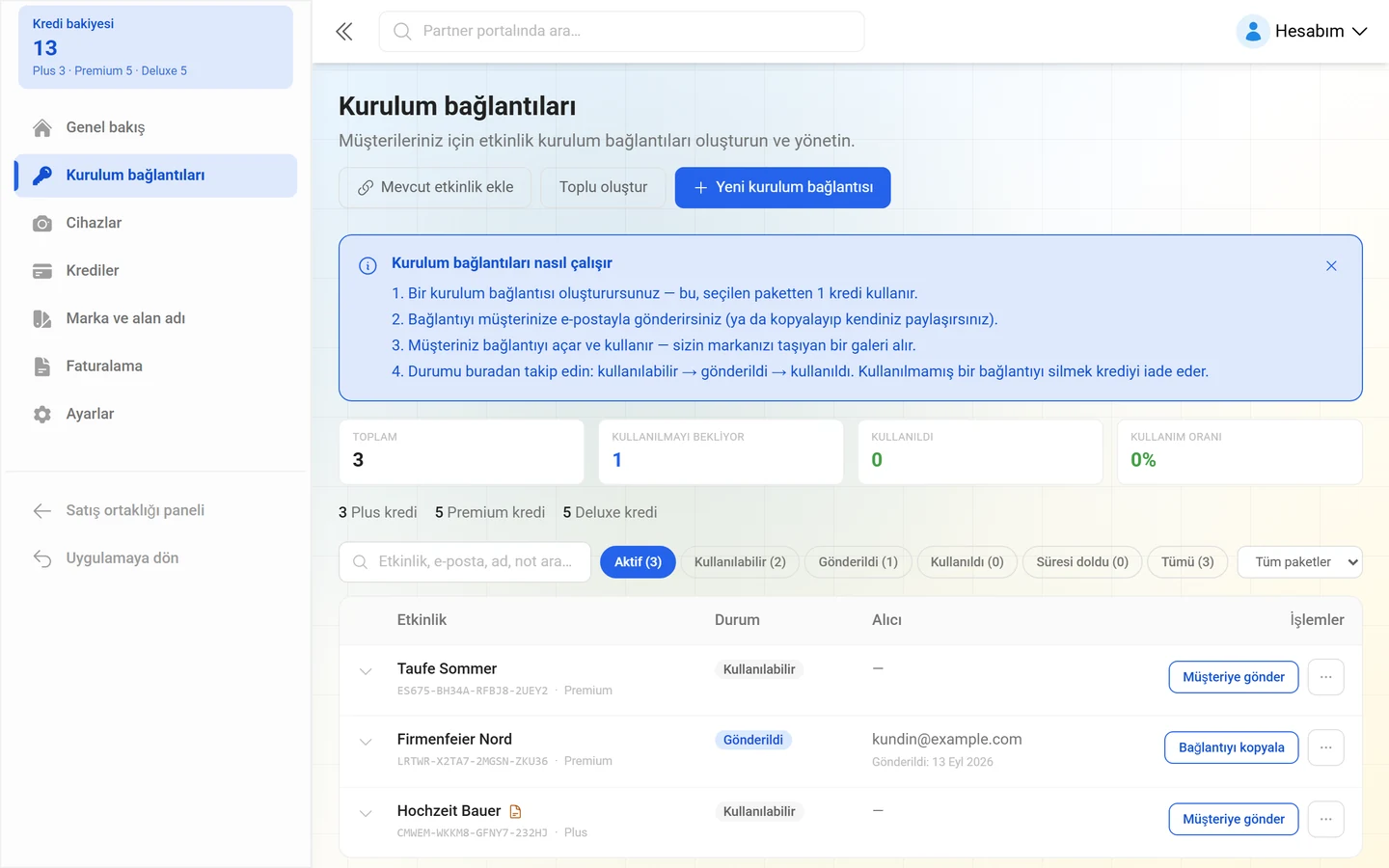Expand the Firmenfeier Nord row
The image size is (1389, 868).
click(366, 742)
